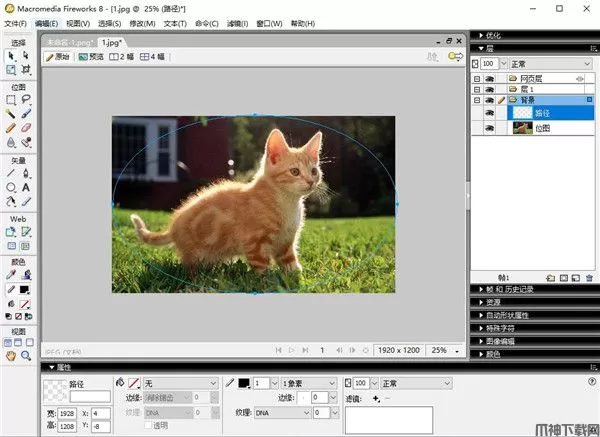The width and height of the screenshot is (600, 437).
Task: Delete the selected layer with trash icon
Action: click(590, 277)
